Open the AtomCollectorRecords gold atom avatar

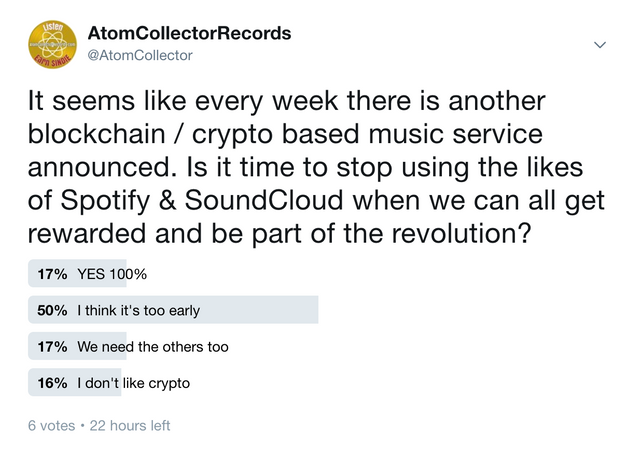(52, 44)
